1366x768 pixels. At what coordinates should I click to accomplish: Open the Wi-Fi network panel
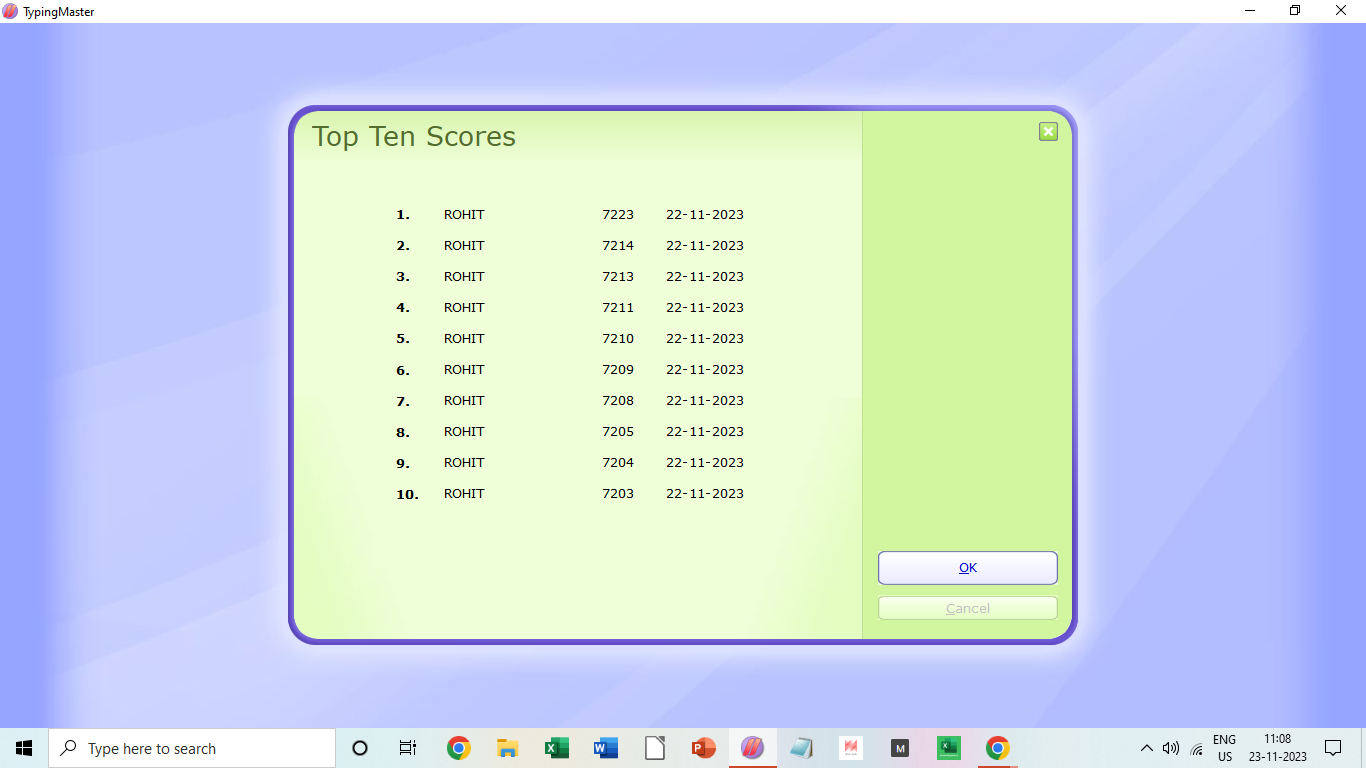coord(1197,748)
